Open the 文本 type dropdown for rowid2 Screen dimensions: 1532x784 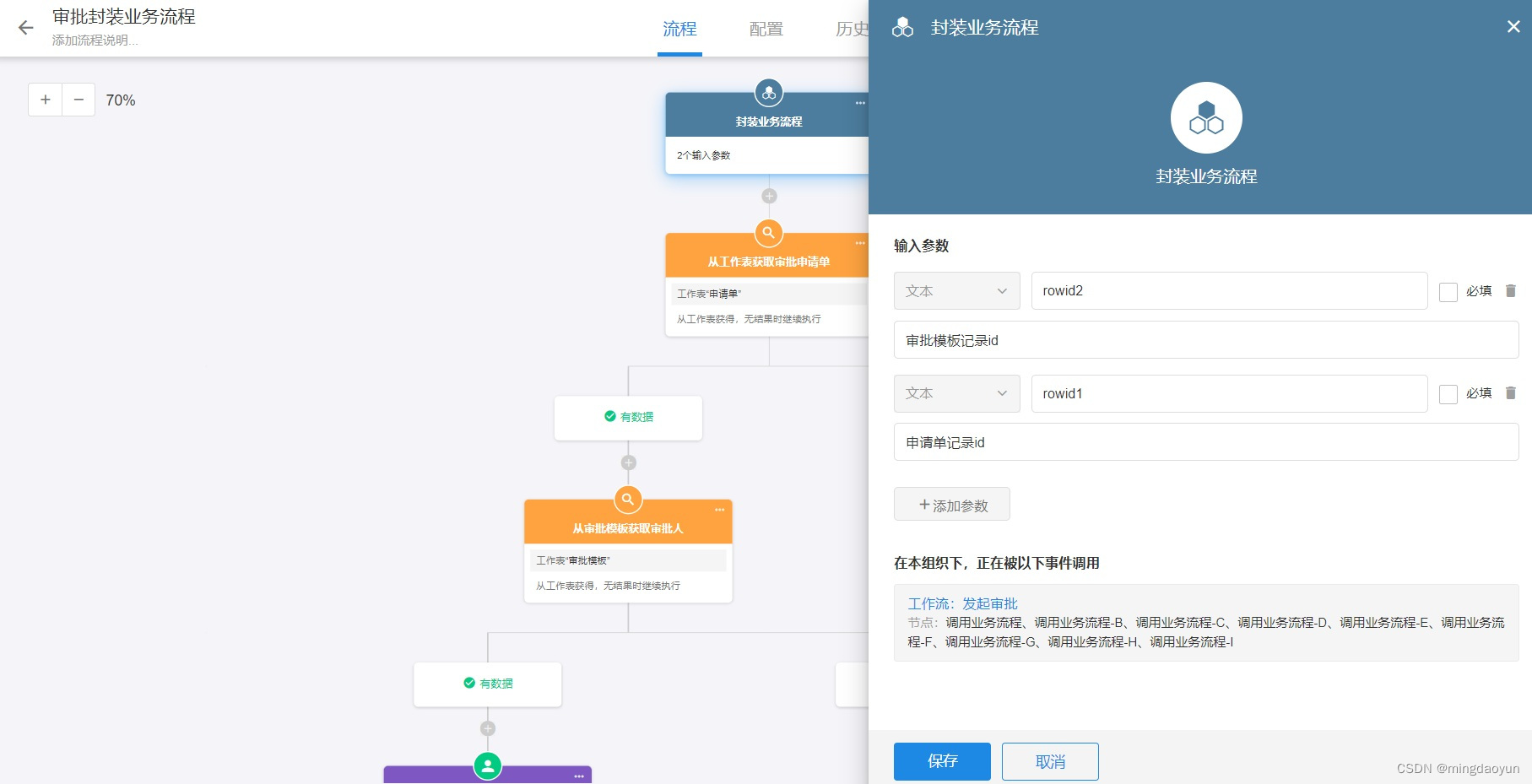956,290
